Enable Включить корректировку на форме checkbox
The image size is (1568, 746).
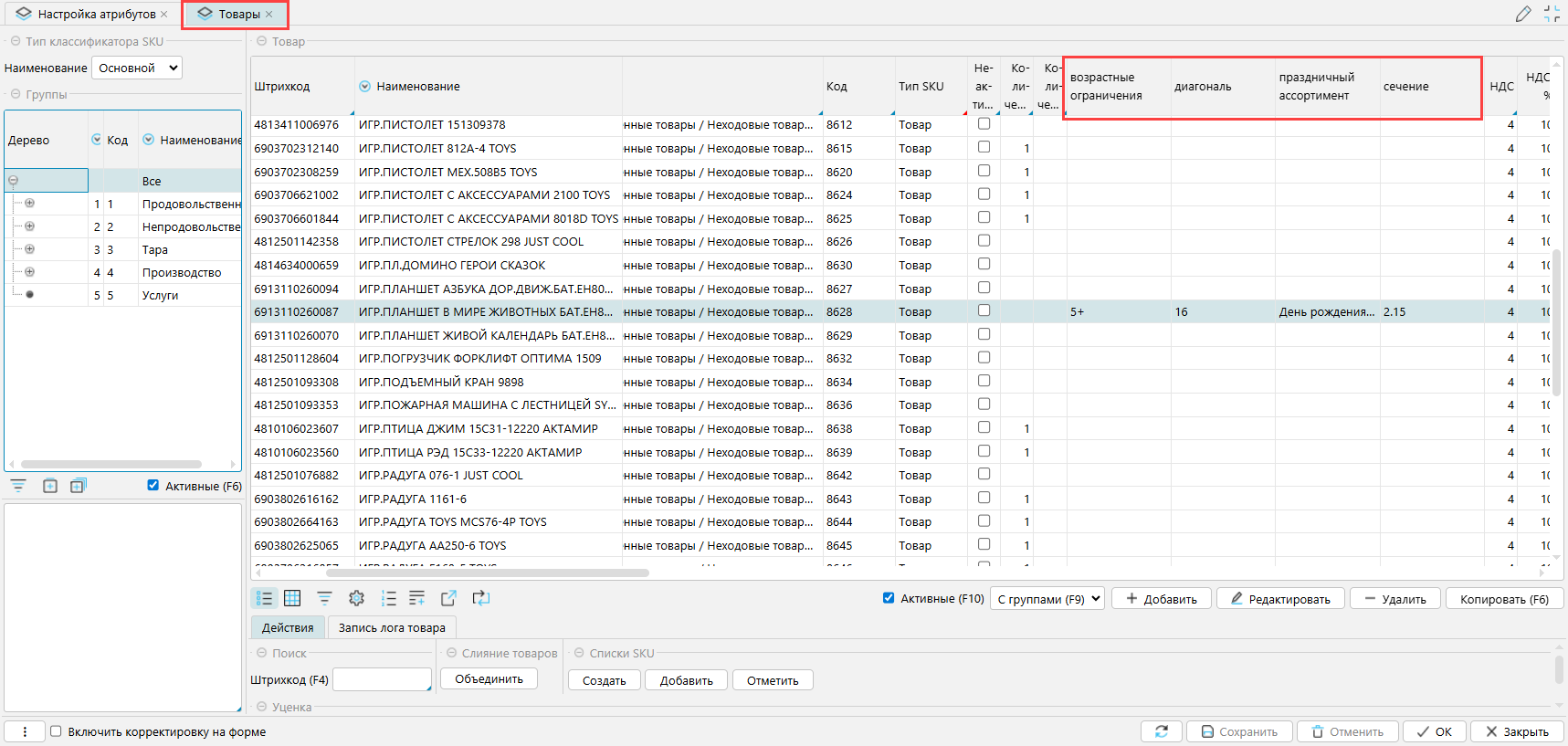coord(56,731)
